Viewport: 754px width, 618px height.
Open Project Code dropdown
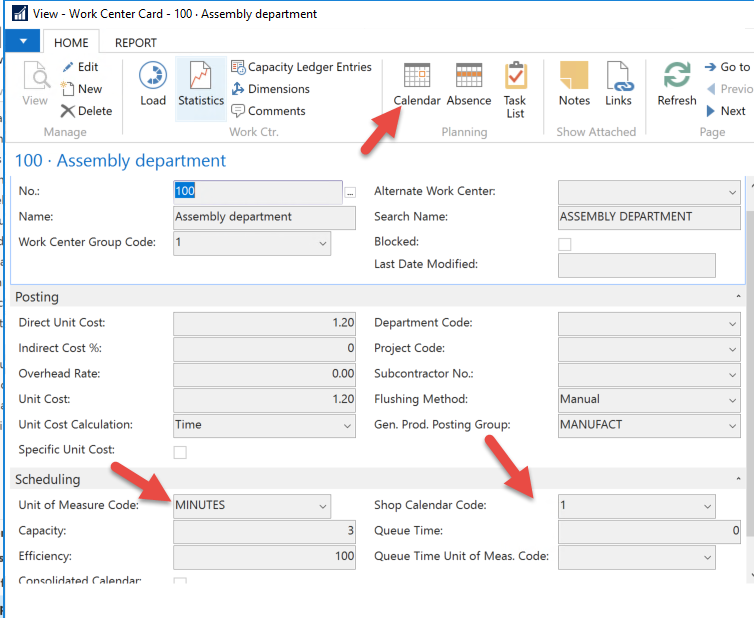732,350
